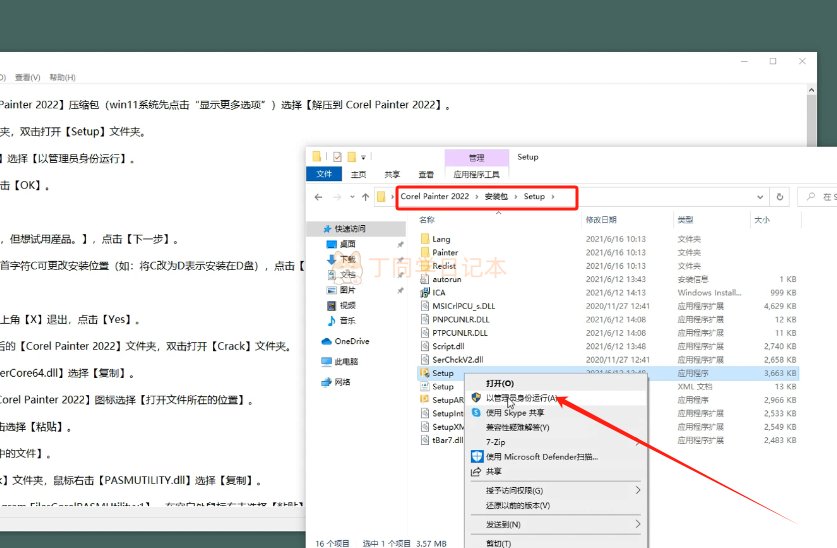This screenshot has height=548, width=837.
Task: Click Corel Painter 2022 breadcrumb segment
Action: (x=435, y=197)
